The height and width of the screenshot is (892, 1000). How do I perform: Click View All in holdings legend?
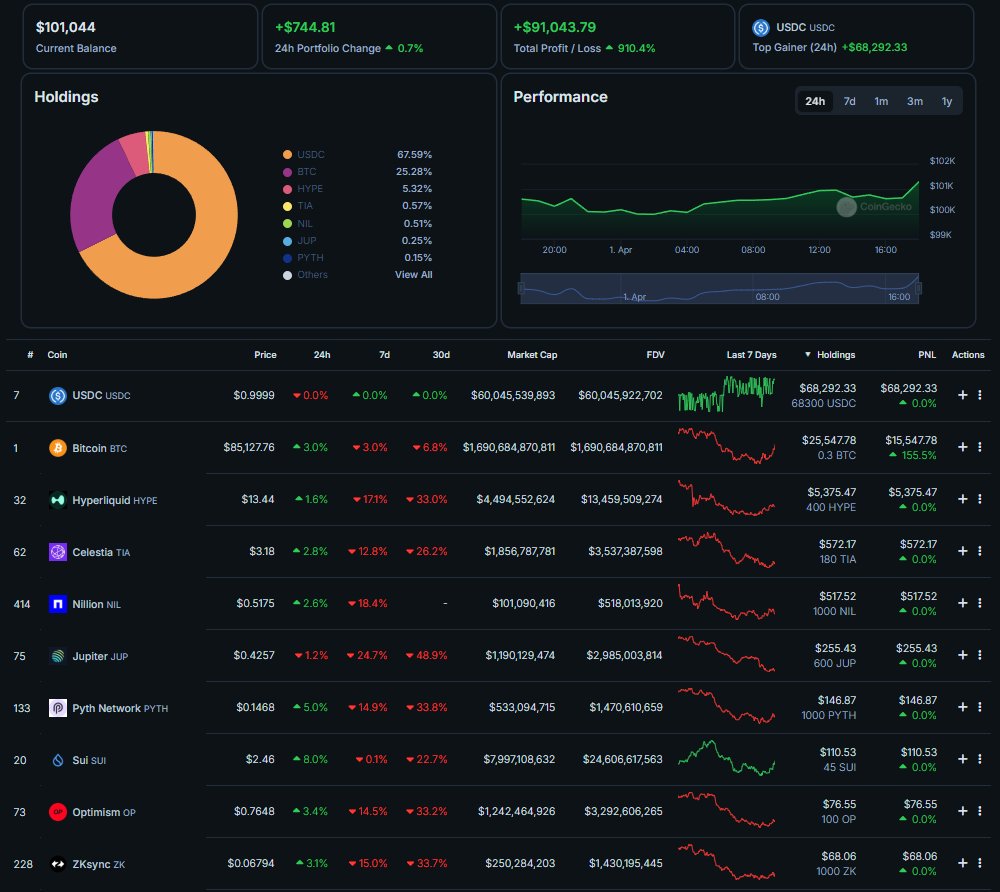click(413, 275)
